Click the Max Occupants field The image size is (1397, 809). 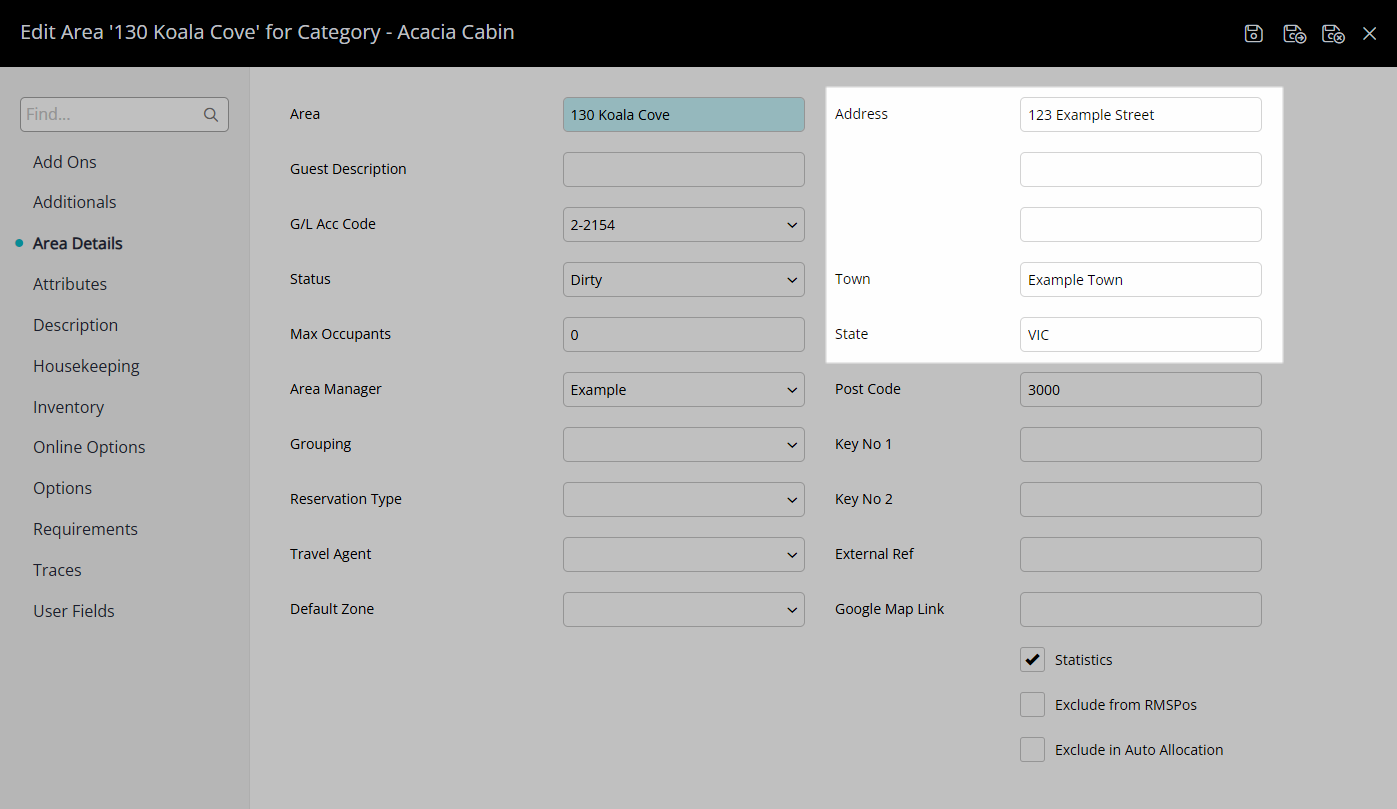pos(684,335)
